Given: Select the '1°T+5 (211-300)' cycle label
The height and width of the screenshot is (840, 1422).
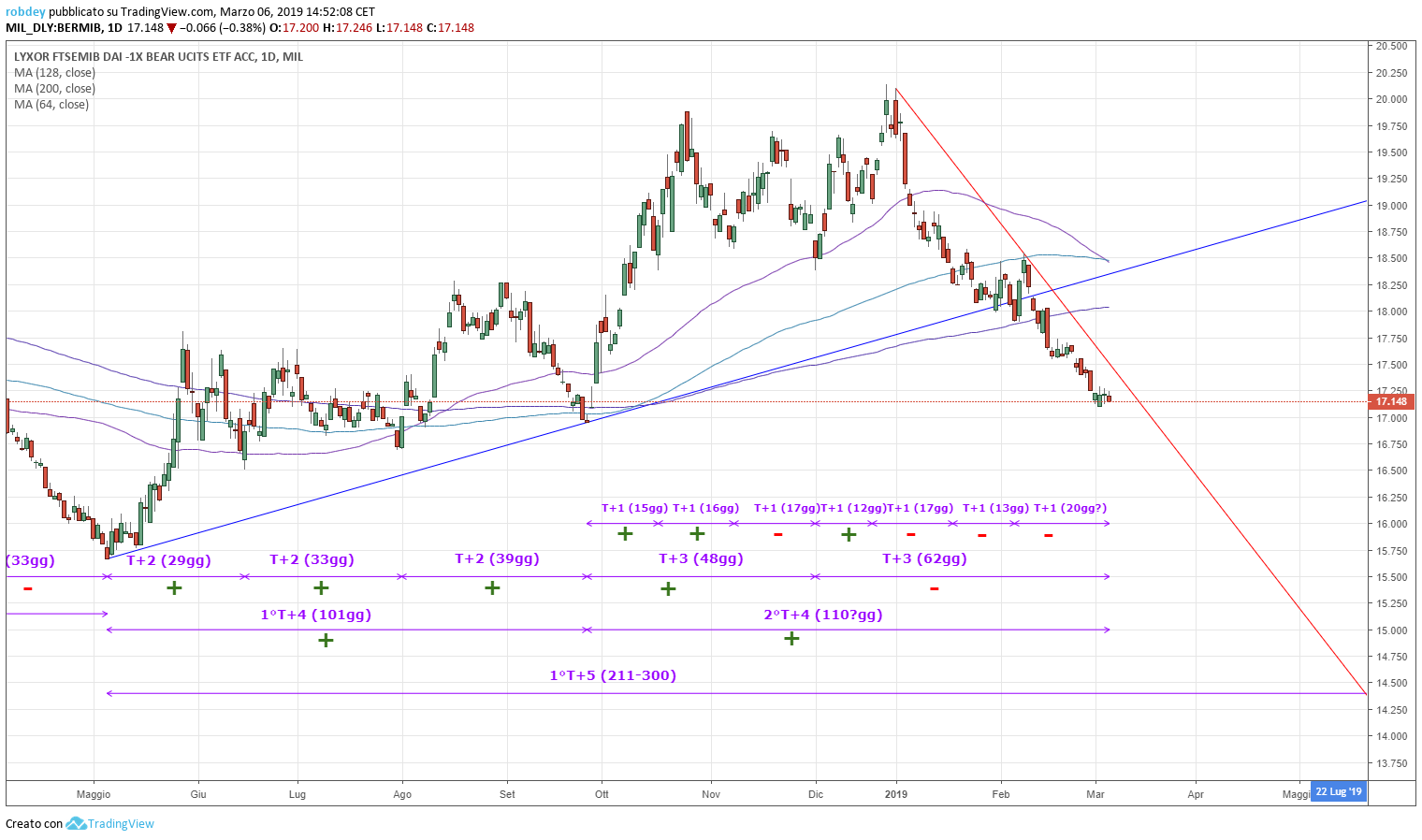Looking at the screenshot, I should coord(613,675).
